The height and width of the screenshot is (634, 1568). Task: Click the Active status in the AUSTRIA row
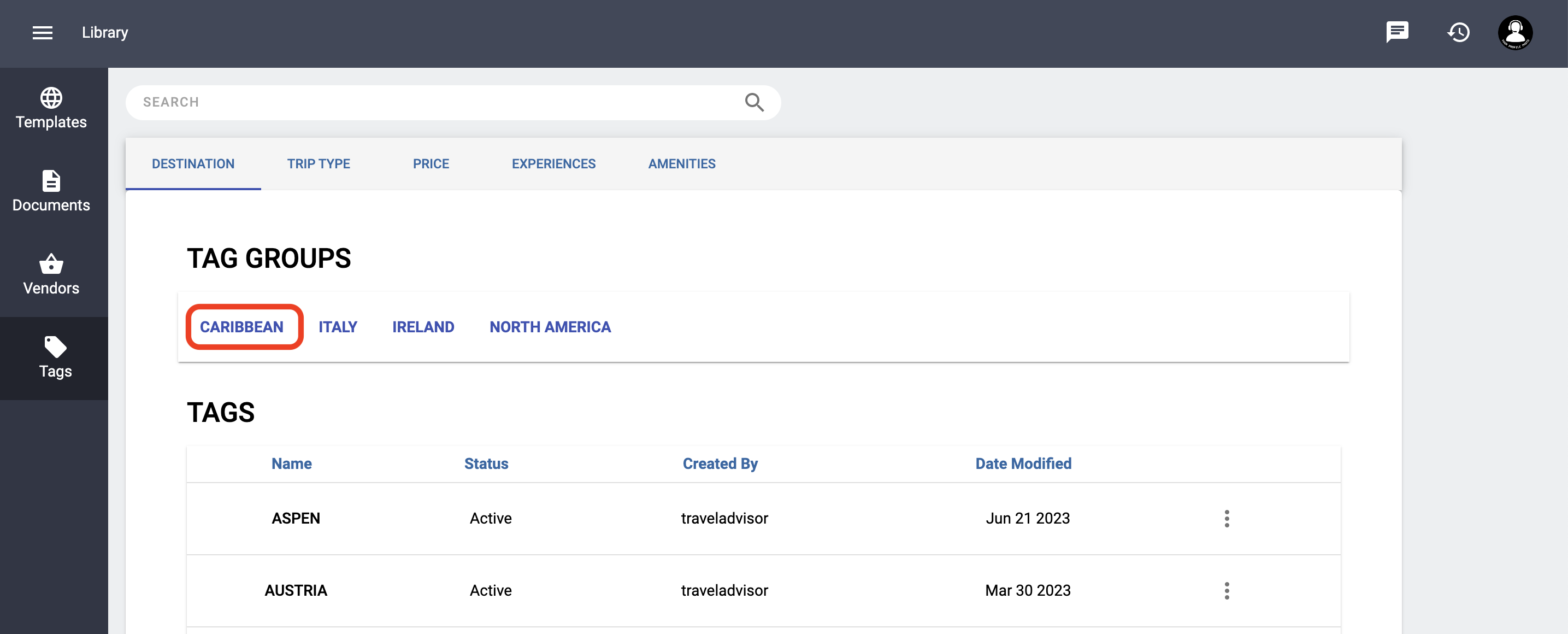491,591
